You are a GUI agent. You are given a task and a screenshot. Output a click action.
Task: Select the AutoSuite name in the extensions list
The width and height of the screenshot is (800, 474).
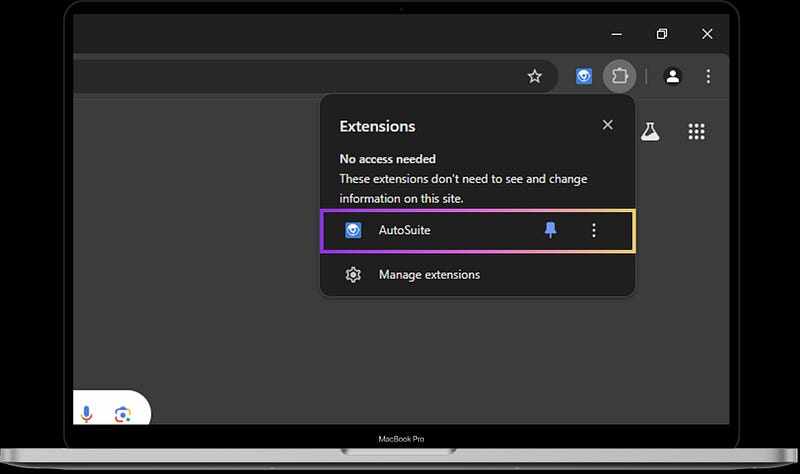[x=404, y=231]
